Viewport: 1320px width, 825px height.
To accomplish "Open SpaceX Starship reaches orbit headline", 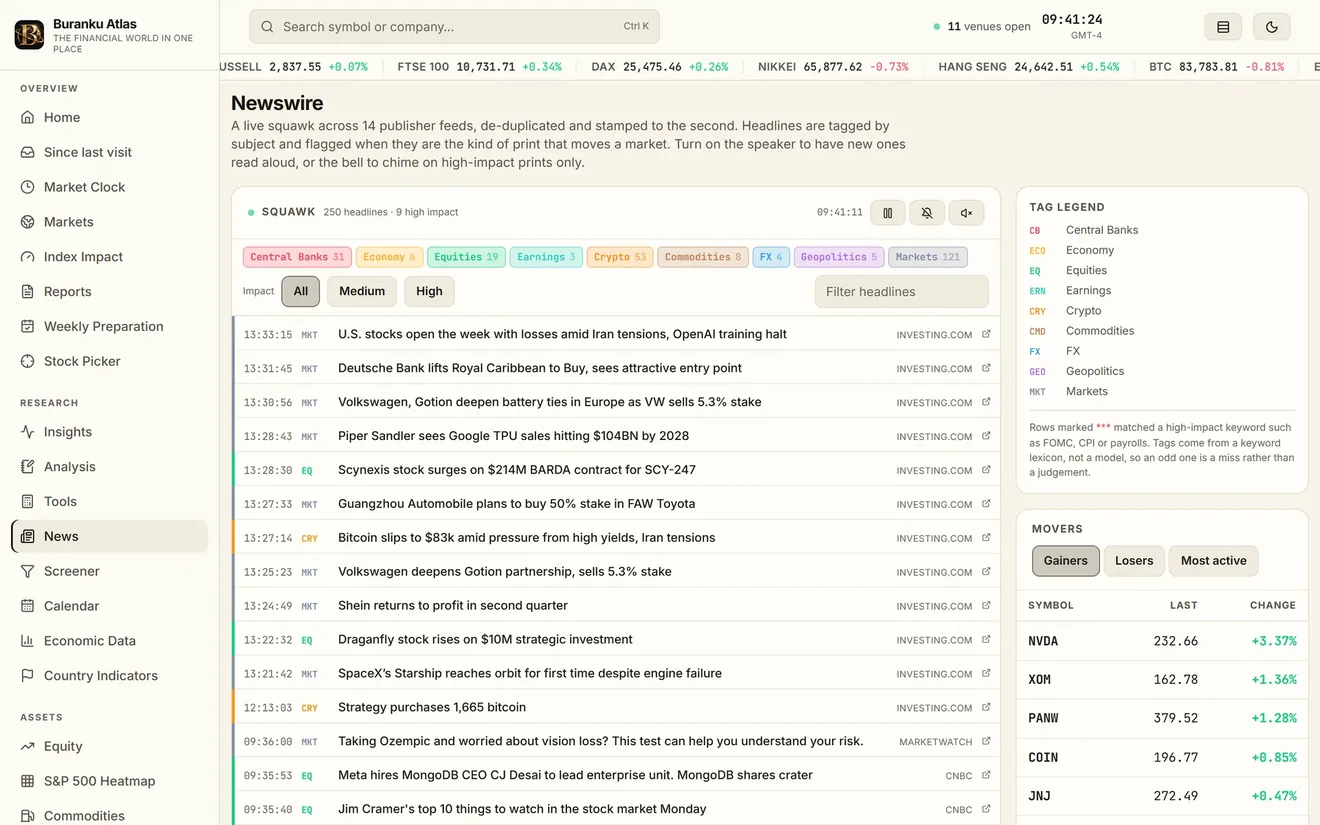I will pos(530,674).
